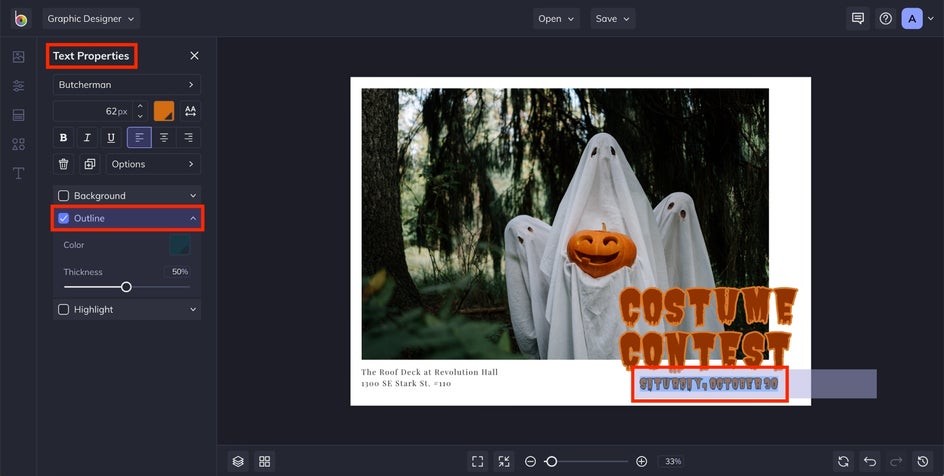Click the Options button

pyautogui.click(x=153, y=164)
